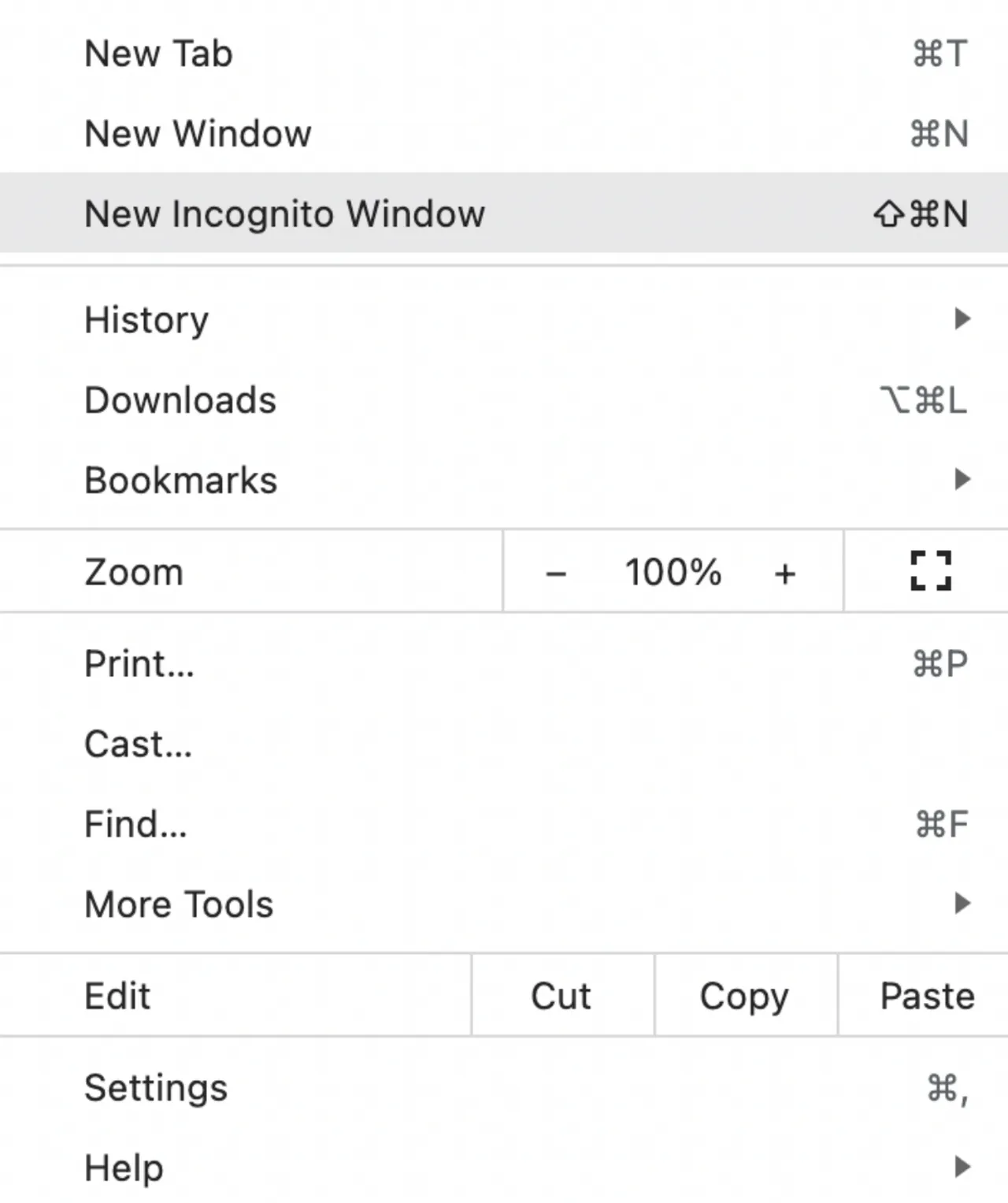Image resolution: width=1008 pixels, height=1203 pixels.
Task: Expand the History submenu arrow
Action: point(962,319)
